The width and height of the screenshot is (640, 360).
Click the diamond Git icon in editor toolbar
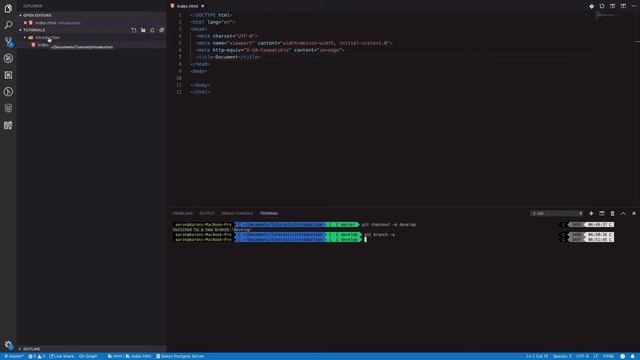pyautogui.click(x=591, y=6)
